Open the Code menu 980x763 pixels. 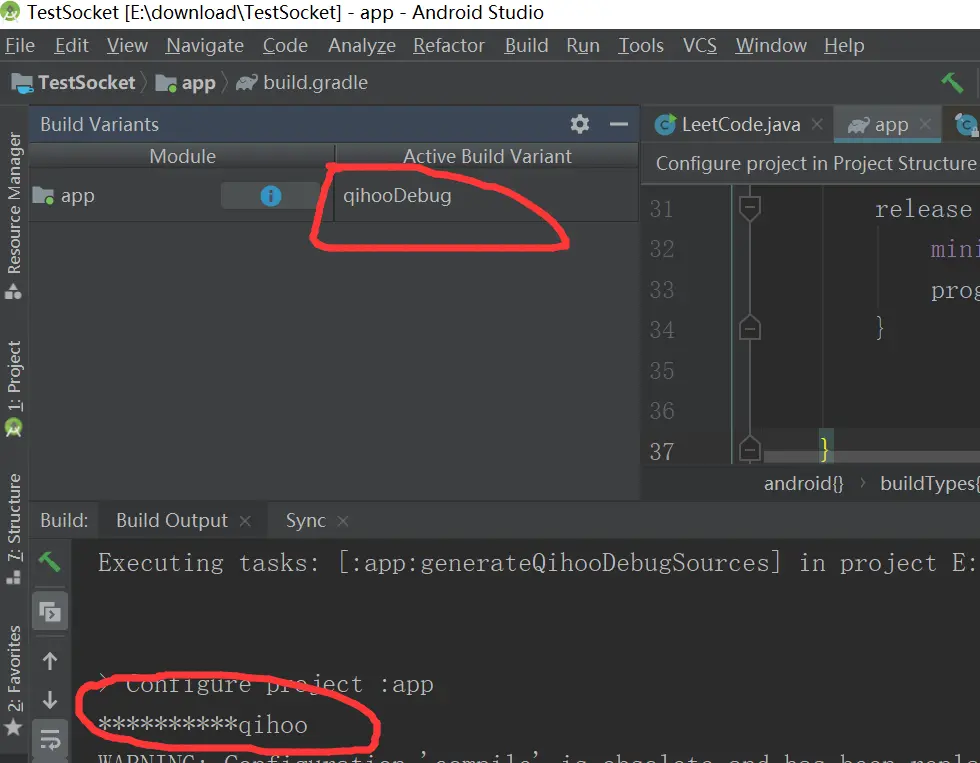coord(285,46)
